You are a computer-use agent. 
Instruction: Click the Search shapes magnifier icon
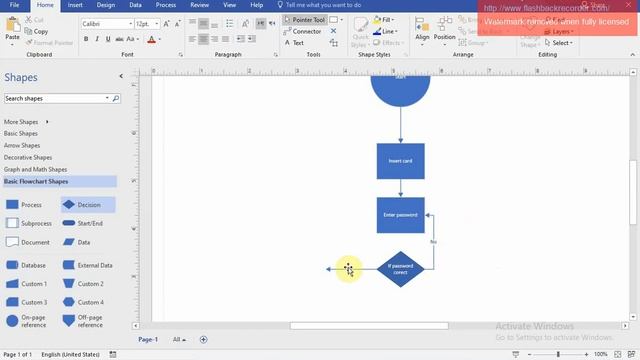click(x=116, y=98)
